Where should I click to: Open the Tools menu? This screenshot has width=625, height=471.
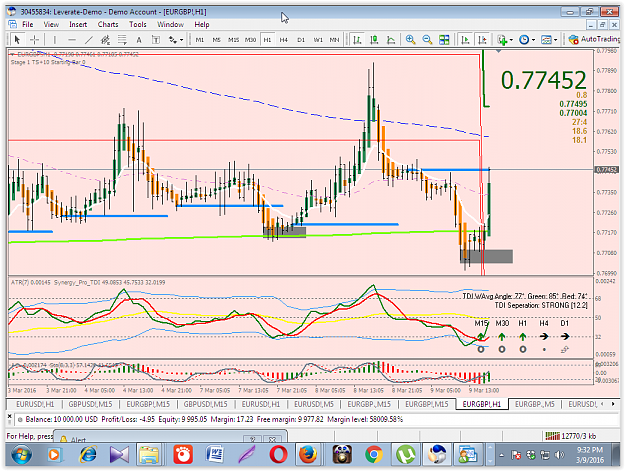[x=138, y=24]
